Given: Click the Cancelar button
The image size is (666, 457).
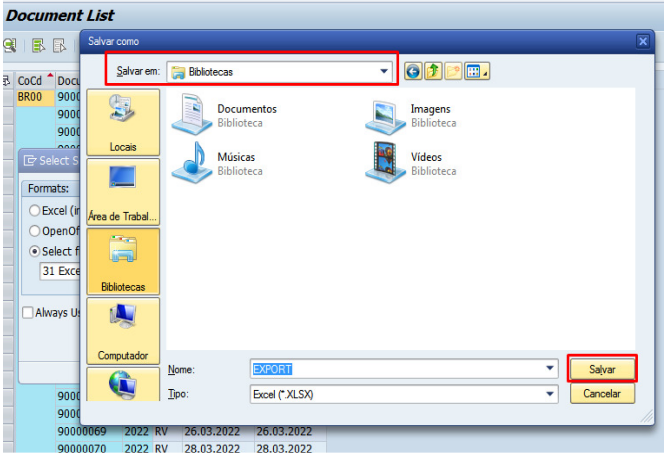Looking at the screenshot, I should click(x=602, y=394).
